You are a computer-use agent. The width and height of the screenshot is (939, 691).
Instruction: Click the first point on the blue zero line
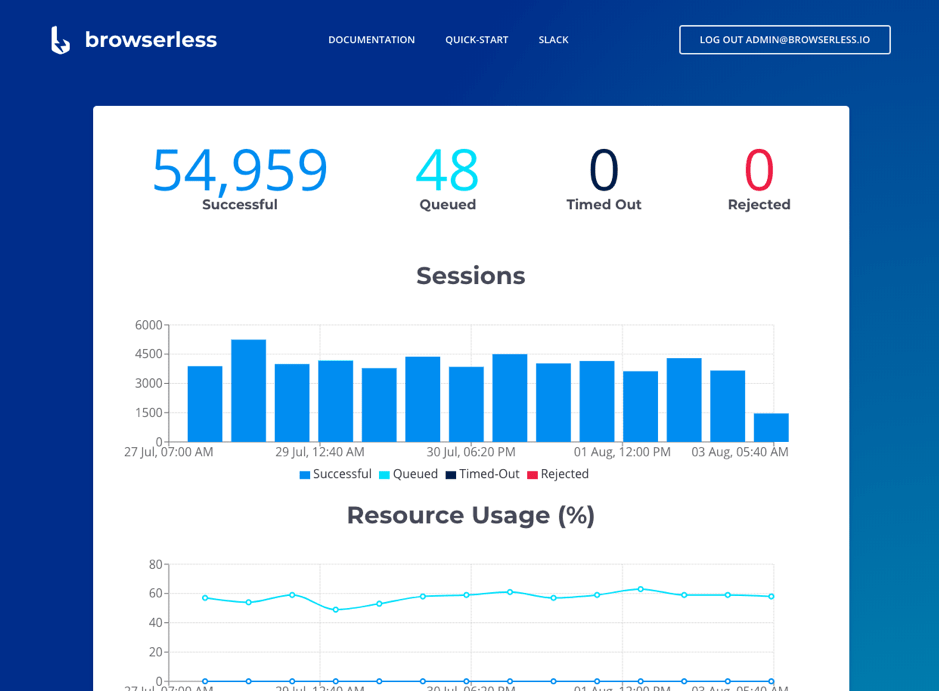point(205,681)
